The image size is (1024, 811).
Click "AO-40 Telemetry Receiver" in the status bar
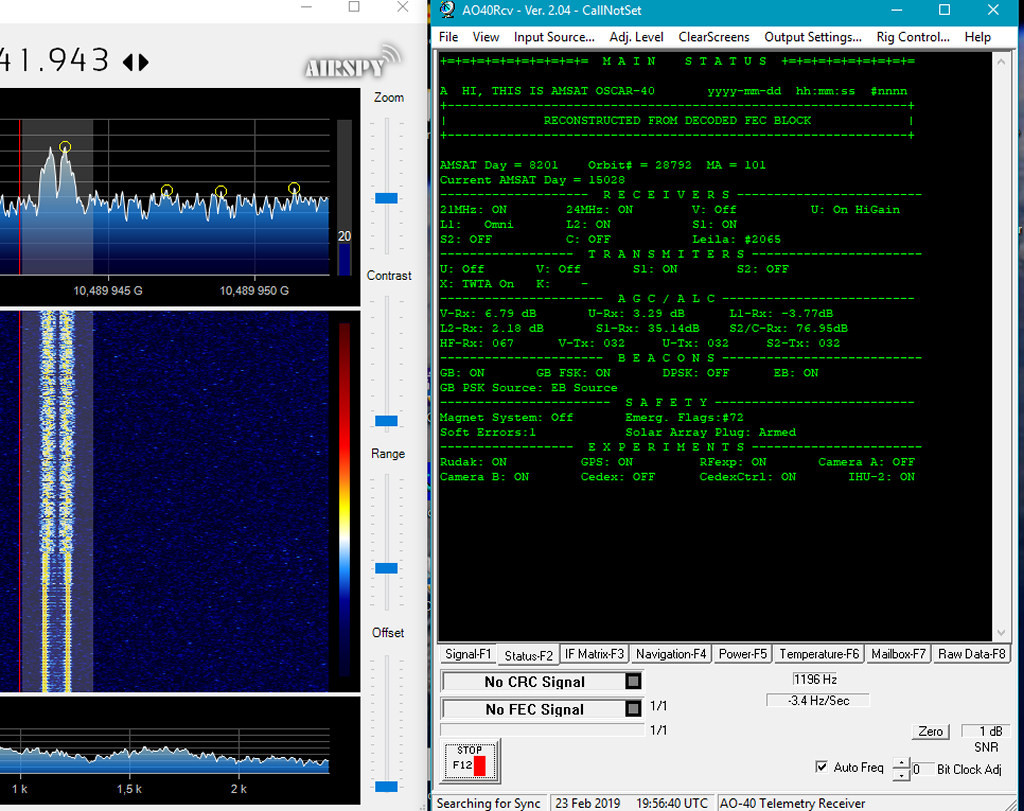click(x=792, y=803)
